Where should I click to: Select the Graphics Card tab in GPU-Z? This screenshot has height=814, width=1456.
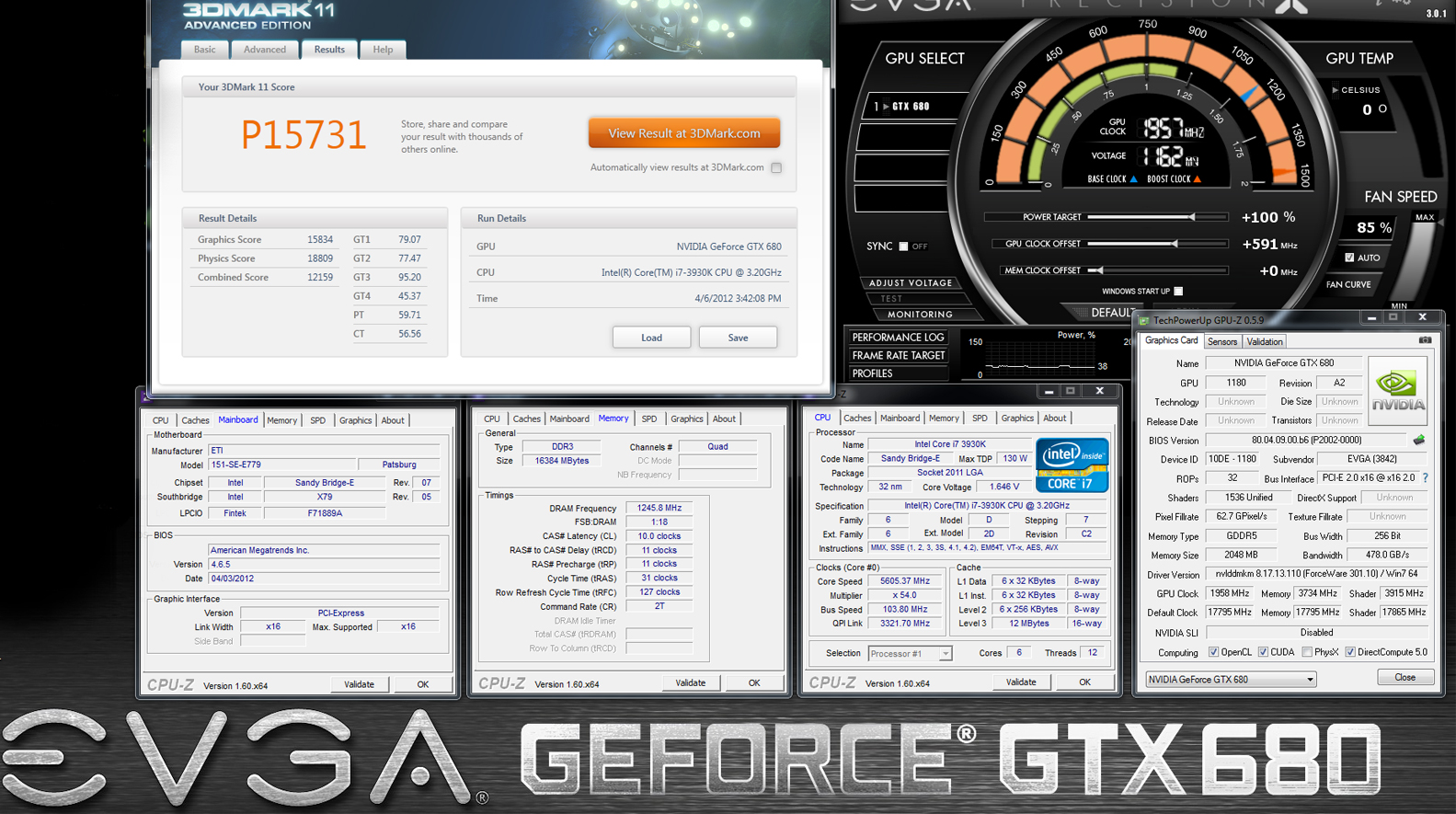point(1171,340)
